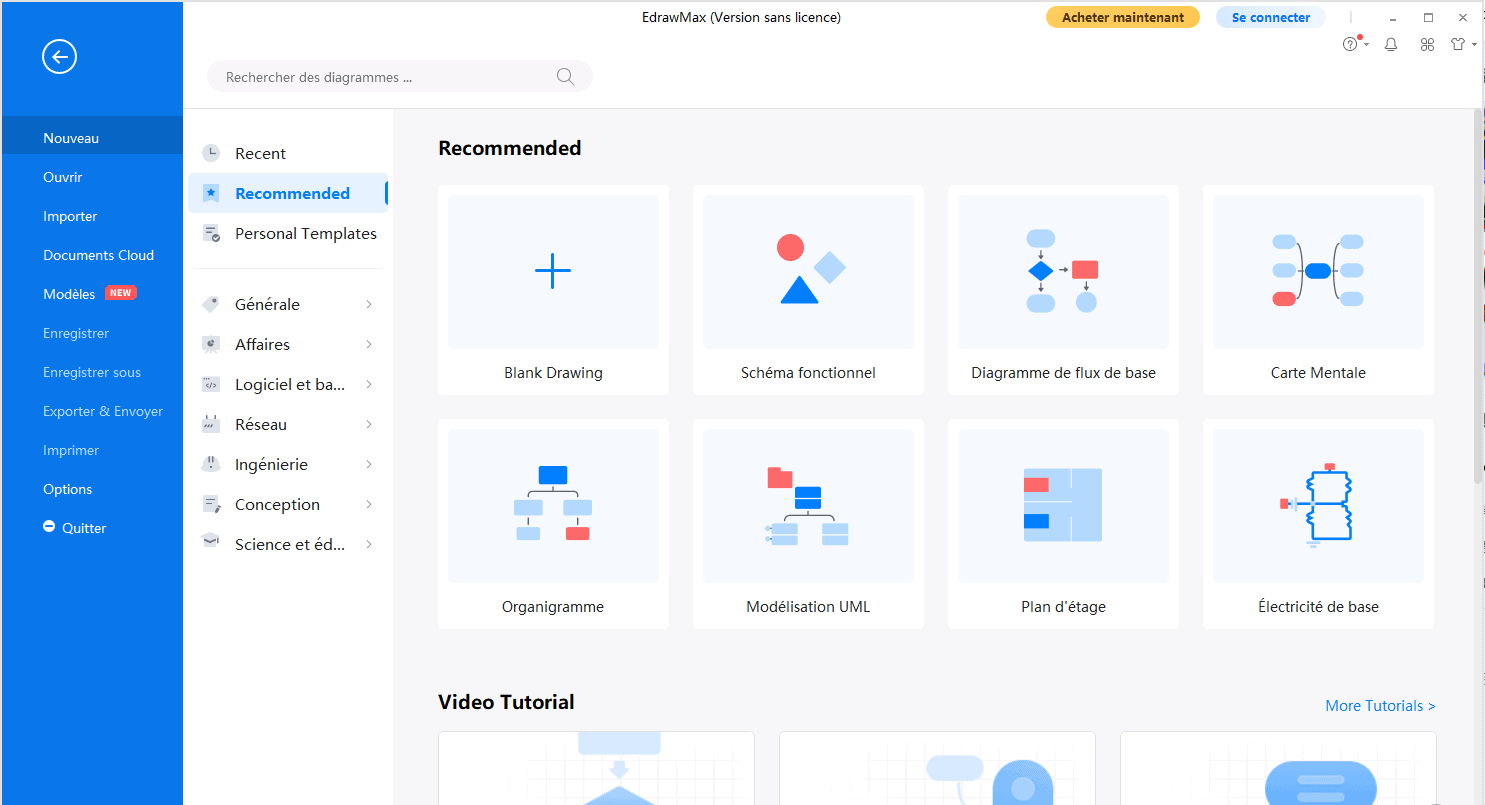The width and height of the screenshot is (1485, 805).
Task: Open the shirt theme icon
Action: [x=1459, y=44]
